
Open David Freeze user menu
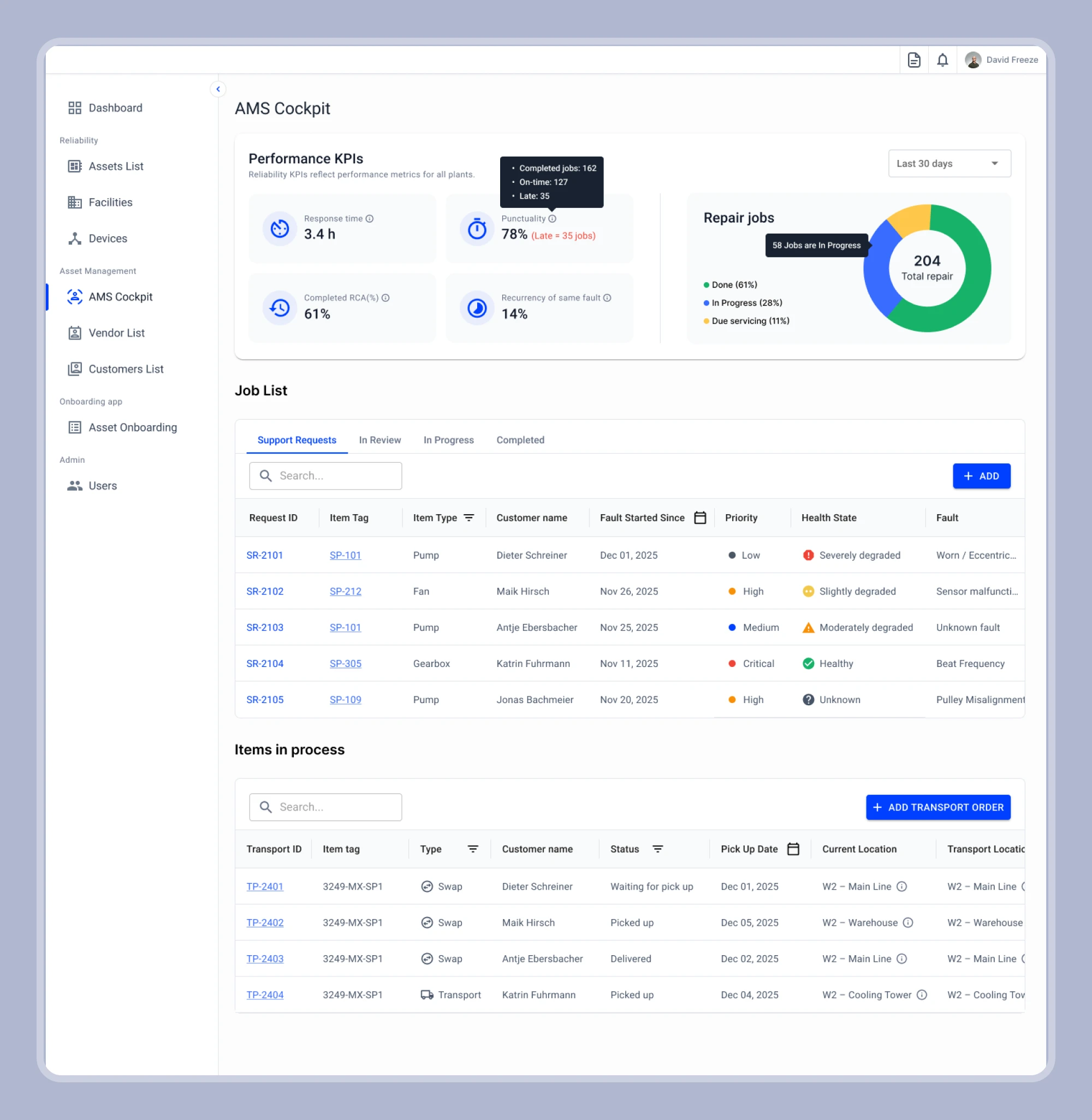tap(1001, 59)
